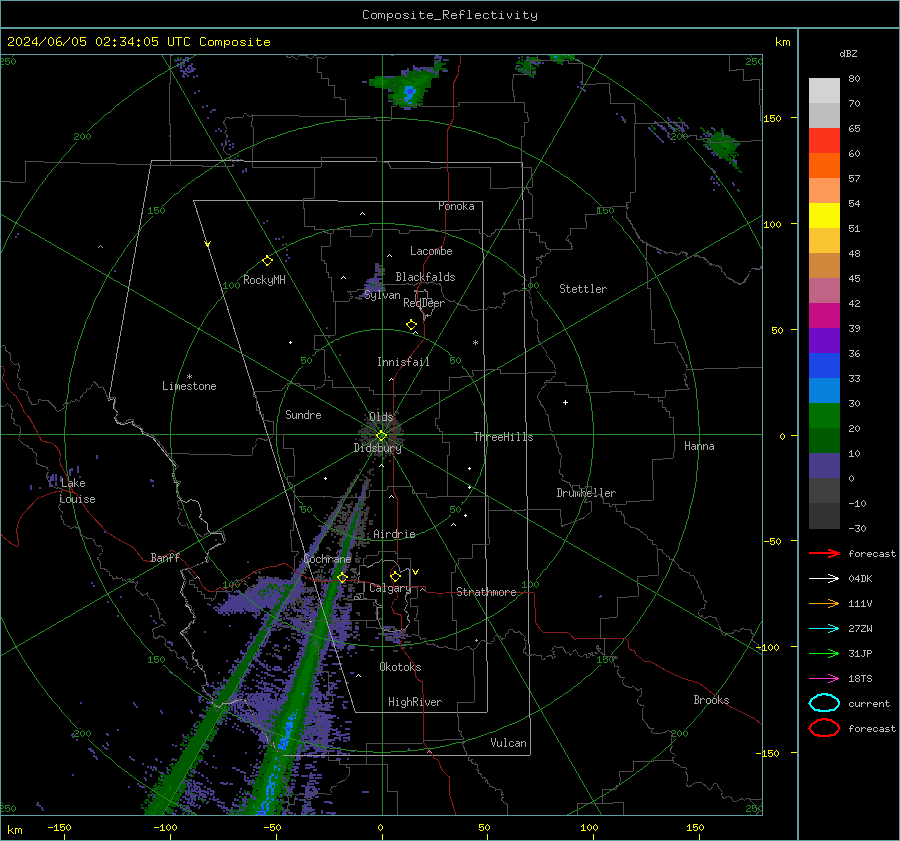The image size is (900, 841).
Task: Click the orange 111V arrow icon
Action: point(824,603)
